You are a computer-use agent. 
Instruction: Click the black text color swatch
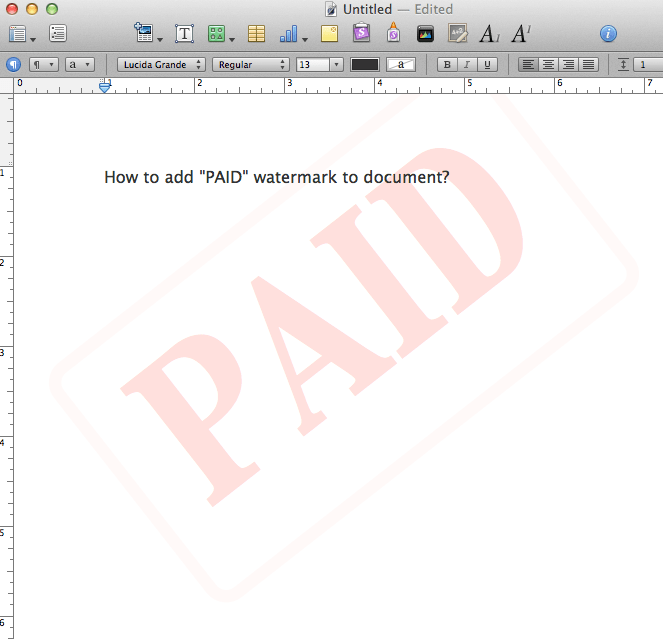[x=364, y=65]
